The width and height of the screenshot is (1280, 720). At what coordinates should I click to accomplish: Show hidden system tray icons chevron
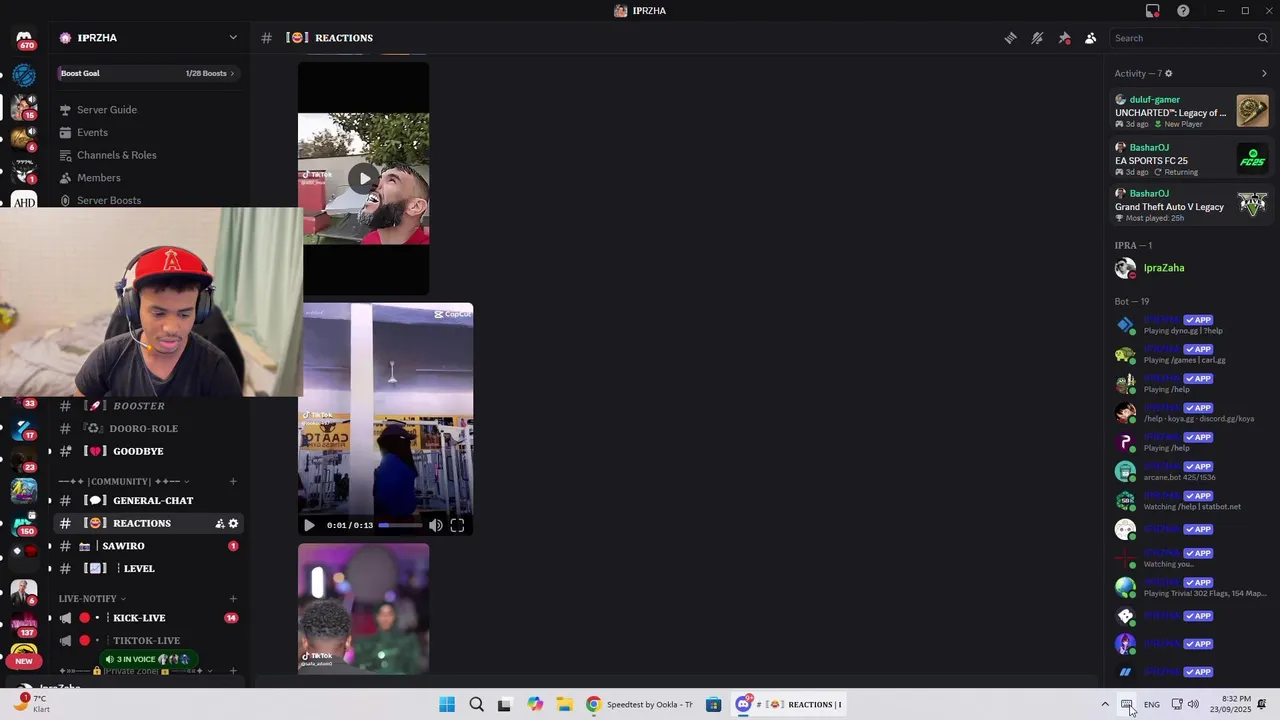[1105, 705]
